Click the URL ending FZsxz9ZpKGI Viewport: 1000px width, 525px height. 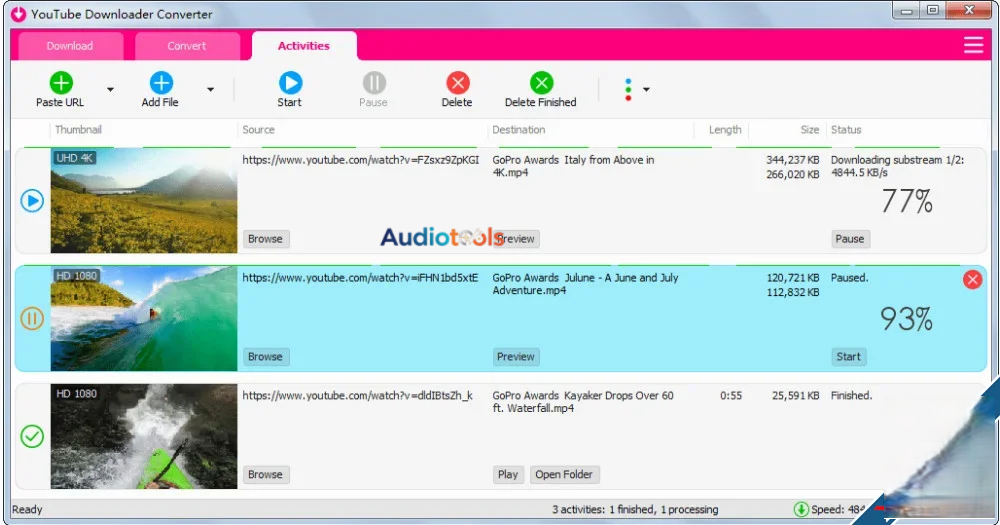[361, 160]
